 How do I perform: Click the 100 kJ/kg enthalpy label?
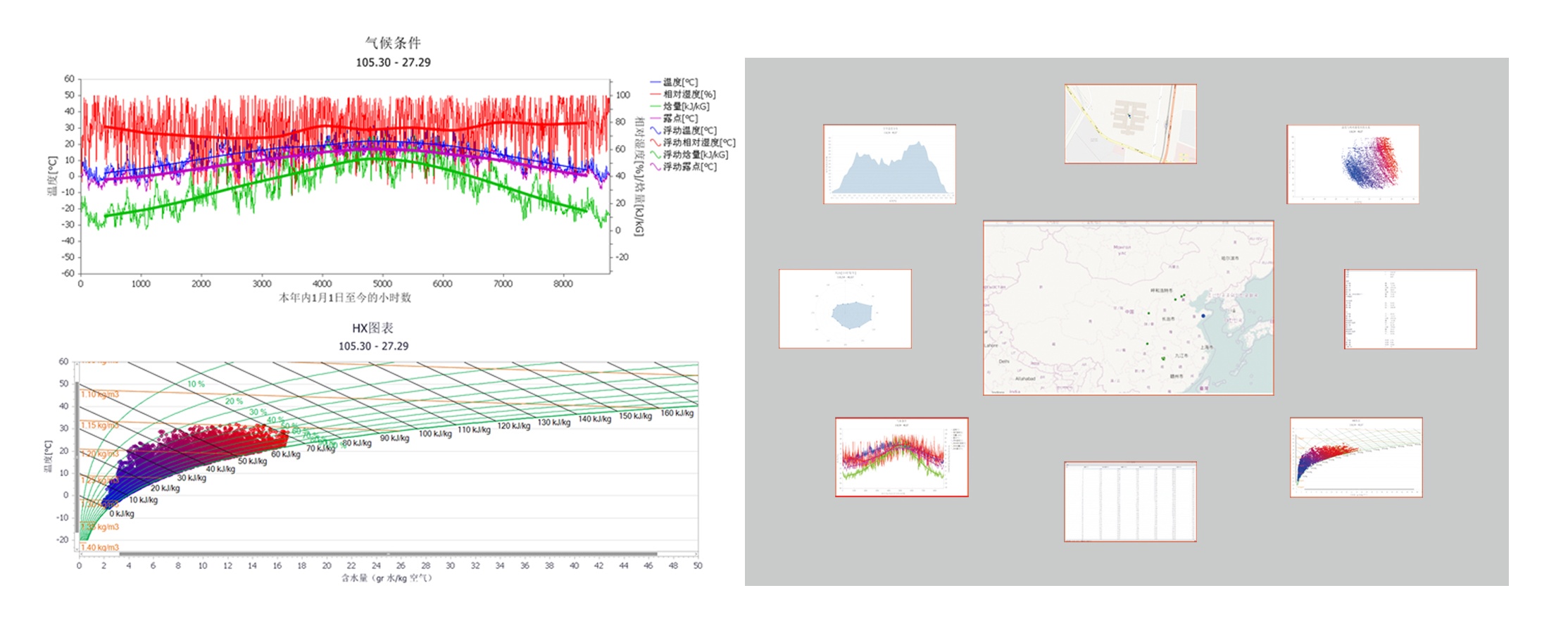click(435, 433)
